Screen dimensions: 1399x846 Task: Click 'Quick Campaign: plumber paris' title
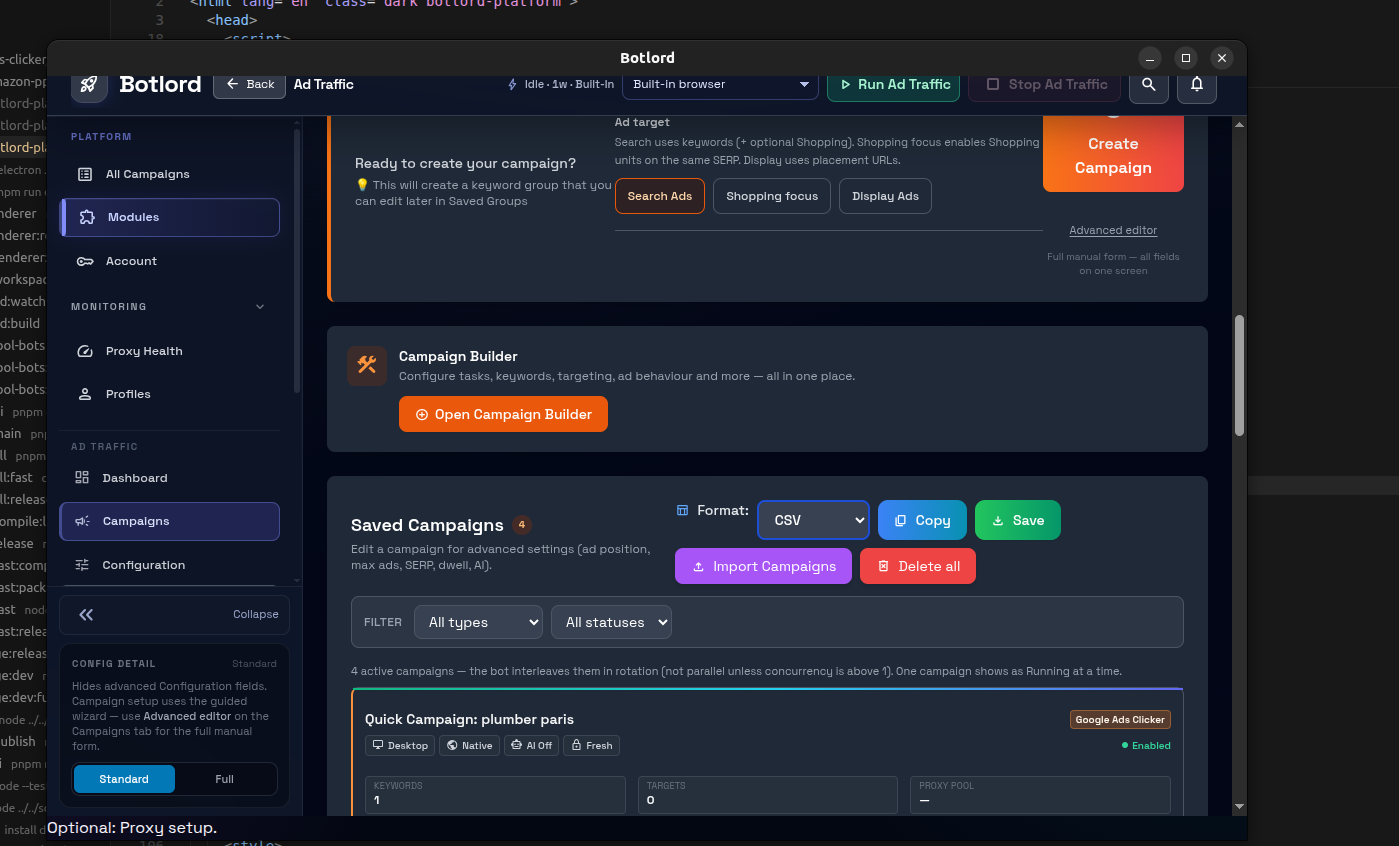(469, 719)
